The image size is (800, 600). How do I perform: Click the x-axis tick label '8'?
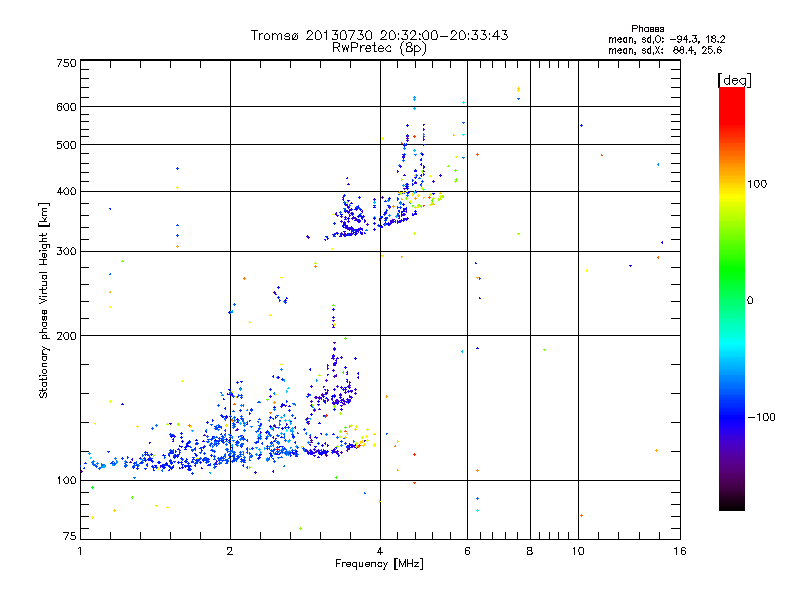530,551
